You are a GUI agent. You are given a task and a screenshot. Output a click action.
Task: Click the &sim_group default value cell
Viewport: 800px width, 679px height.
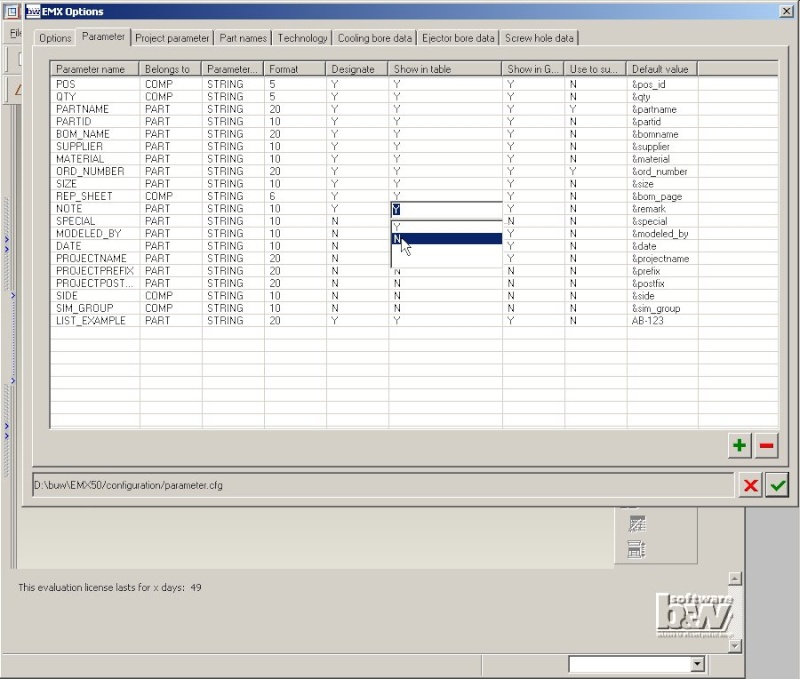[x=662, y=308]
